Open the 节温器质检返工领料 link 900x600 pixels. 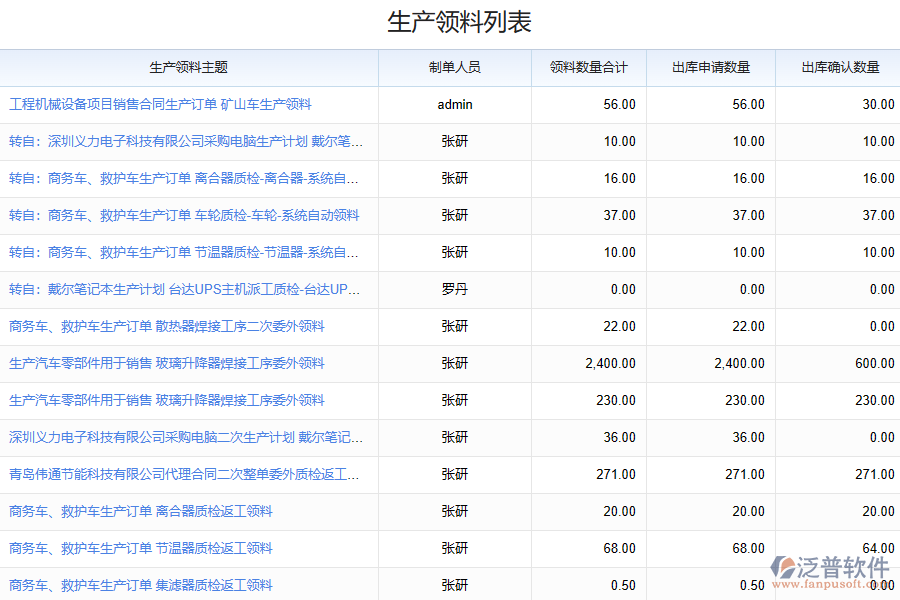click(x=140, y=548)
